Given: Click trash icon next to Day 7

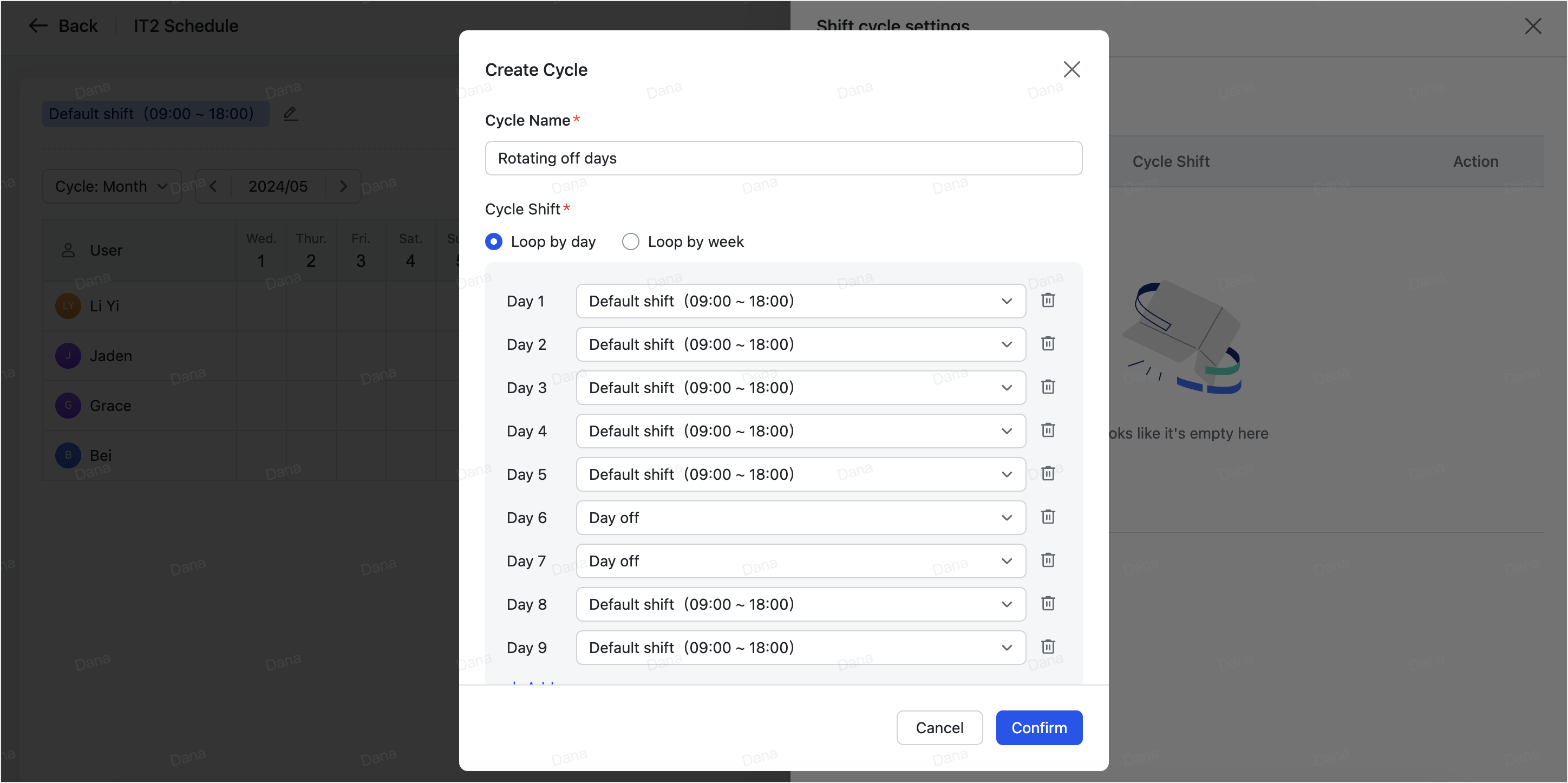Looking at the screenshot, I should [1048, 560].
